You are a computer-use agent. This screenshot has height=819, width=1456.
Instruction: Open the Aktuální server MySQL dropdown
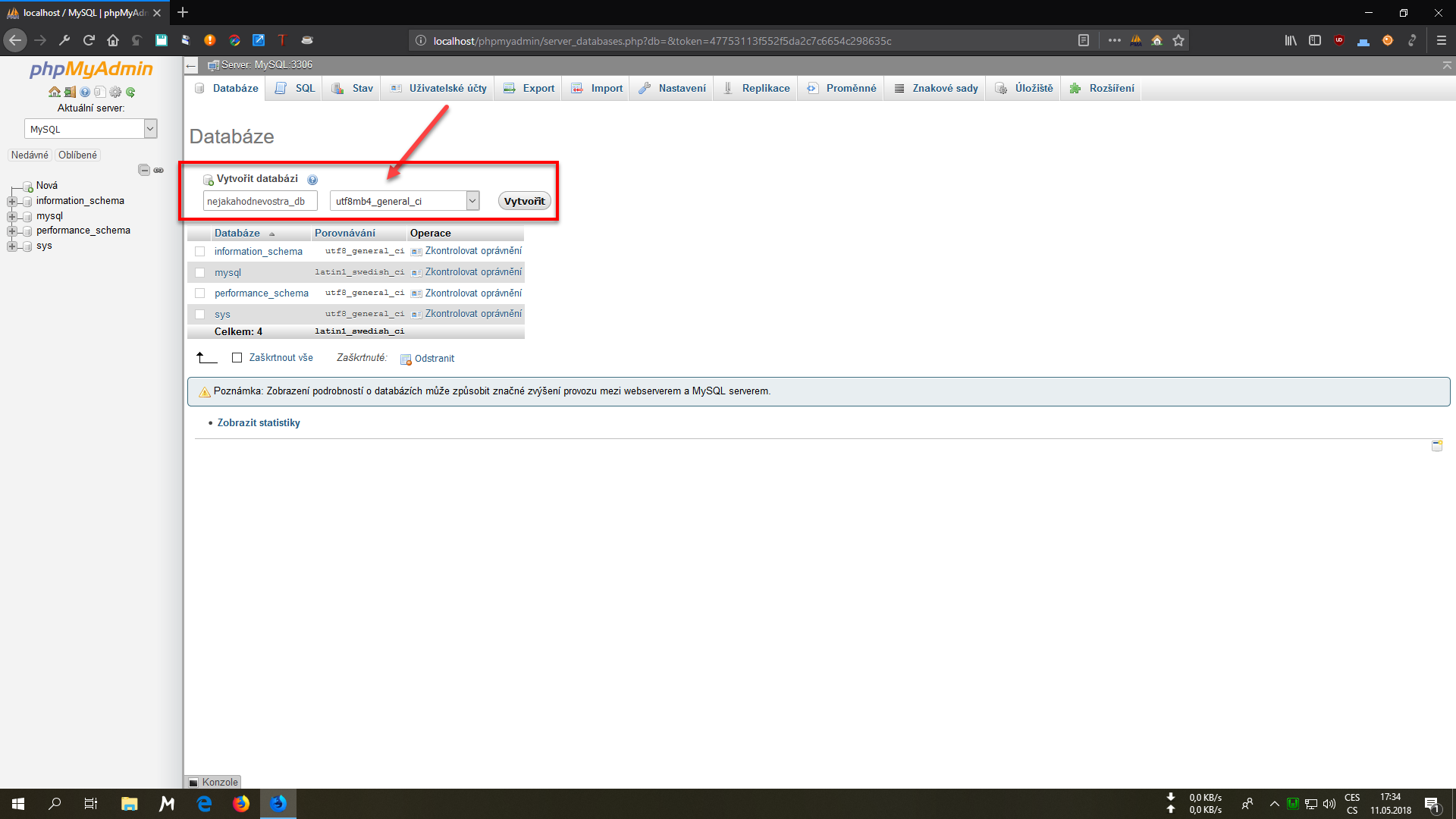pos(90,129)
